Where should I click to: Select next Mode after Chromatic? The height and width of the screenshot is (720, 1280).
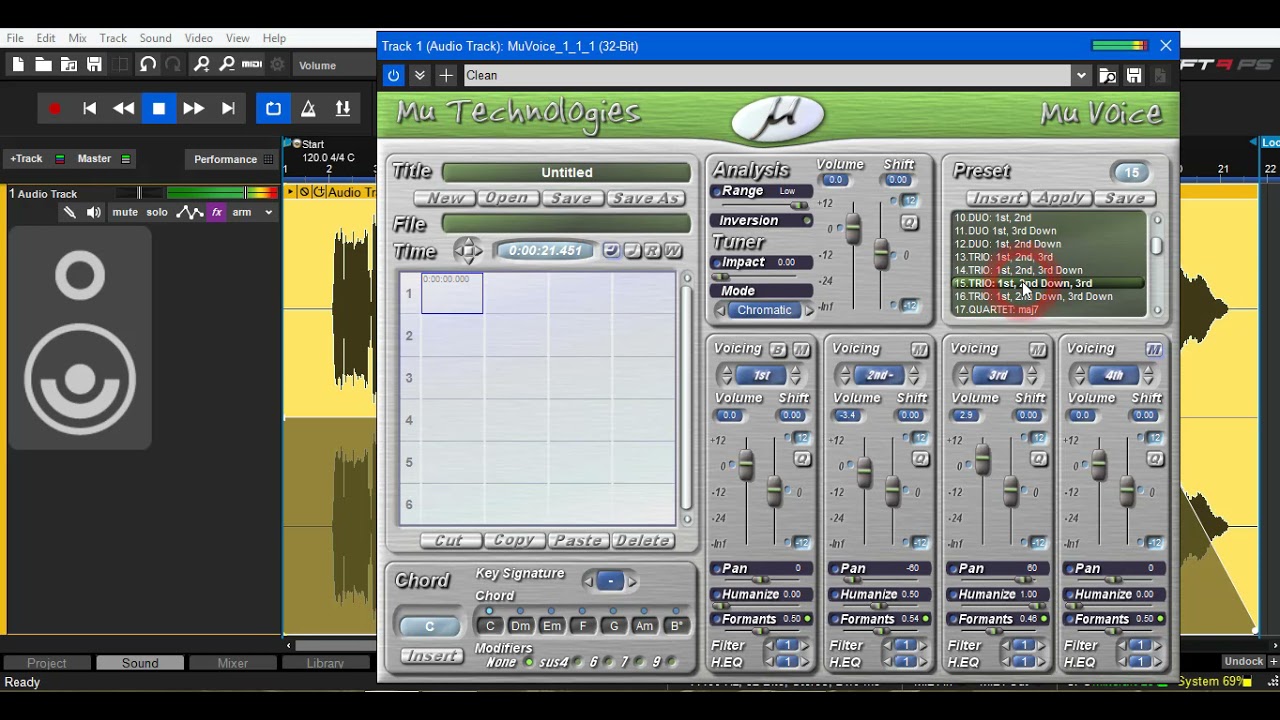pos(809,310)
